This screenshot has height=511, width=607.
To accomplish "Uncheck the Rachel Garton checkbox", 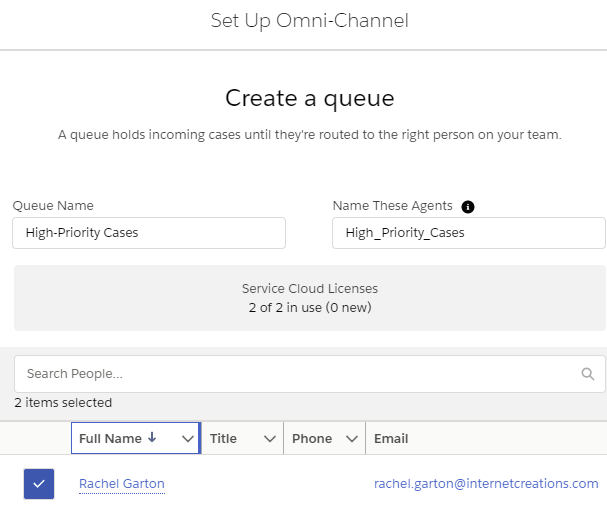I will coord(39,484).
